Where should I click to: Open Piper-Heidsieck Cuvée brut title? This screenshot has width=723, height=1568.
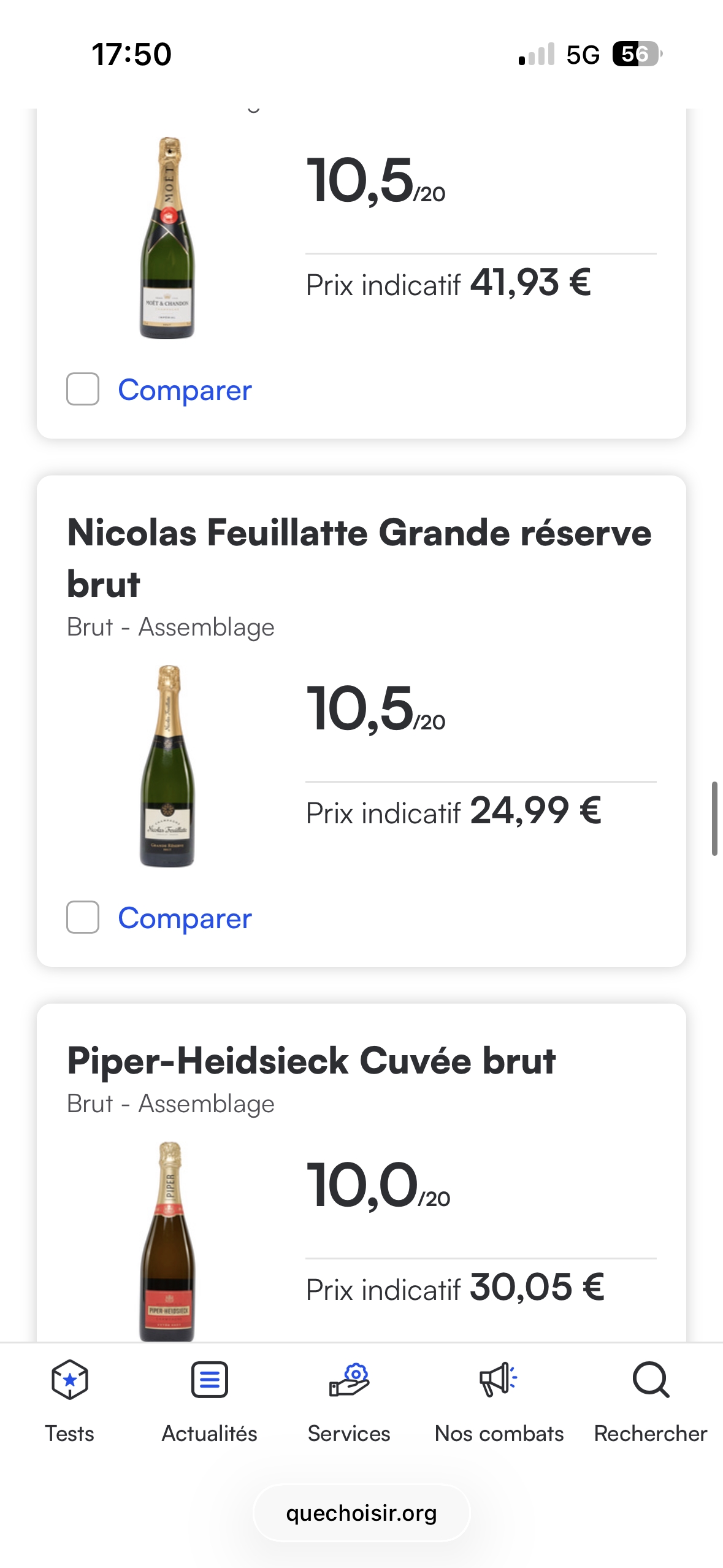311,1061
